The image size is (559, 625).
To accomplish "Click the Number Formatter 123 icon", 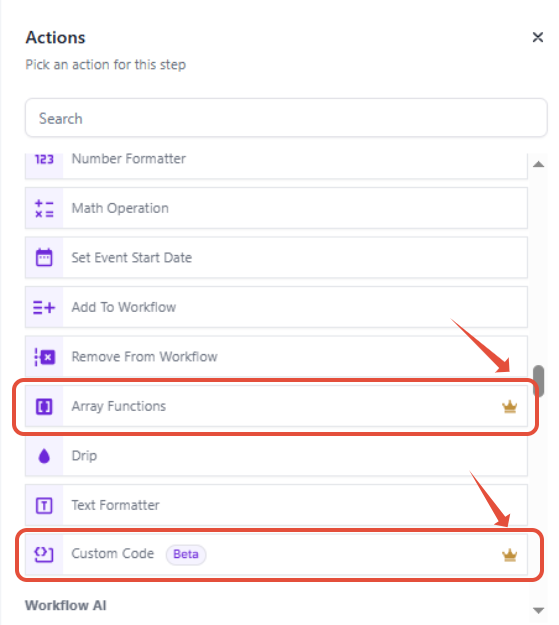I will [x=44, y=159].
